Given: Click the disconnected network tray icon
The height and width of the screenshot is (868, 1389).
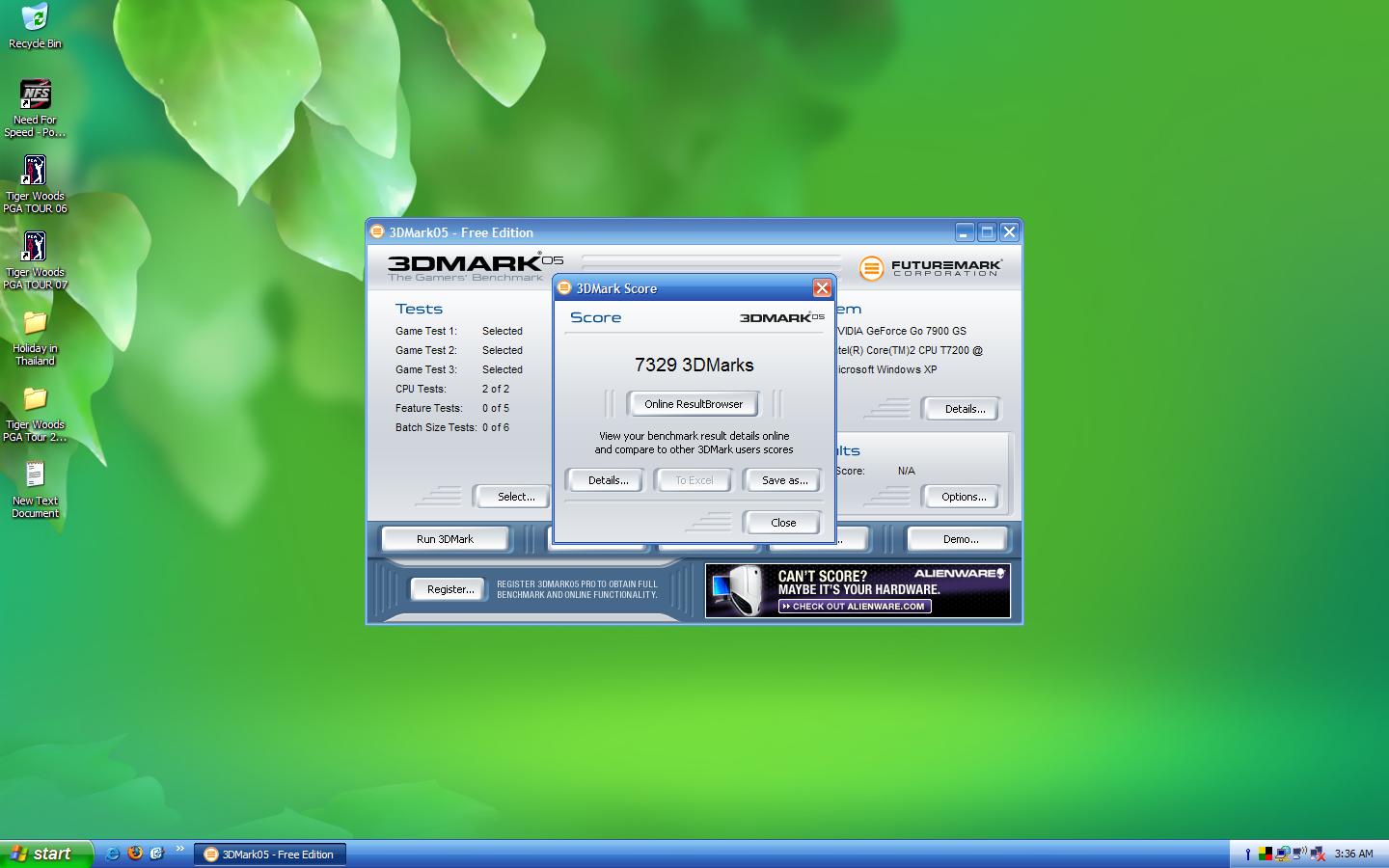Looking at the screenshot, I should tap(1317, 854).
